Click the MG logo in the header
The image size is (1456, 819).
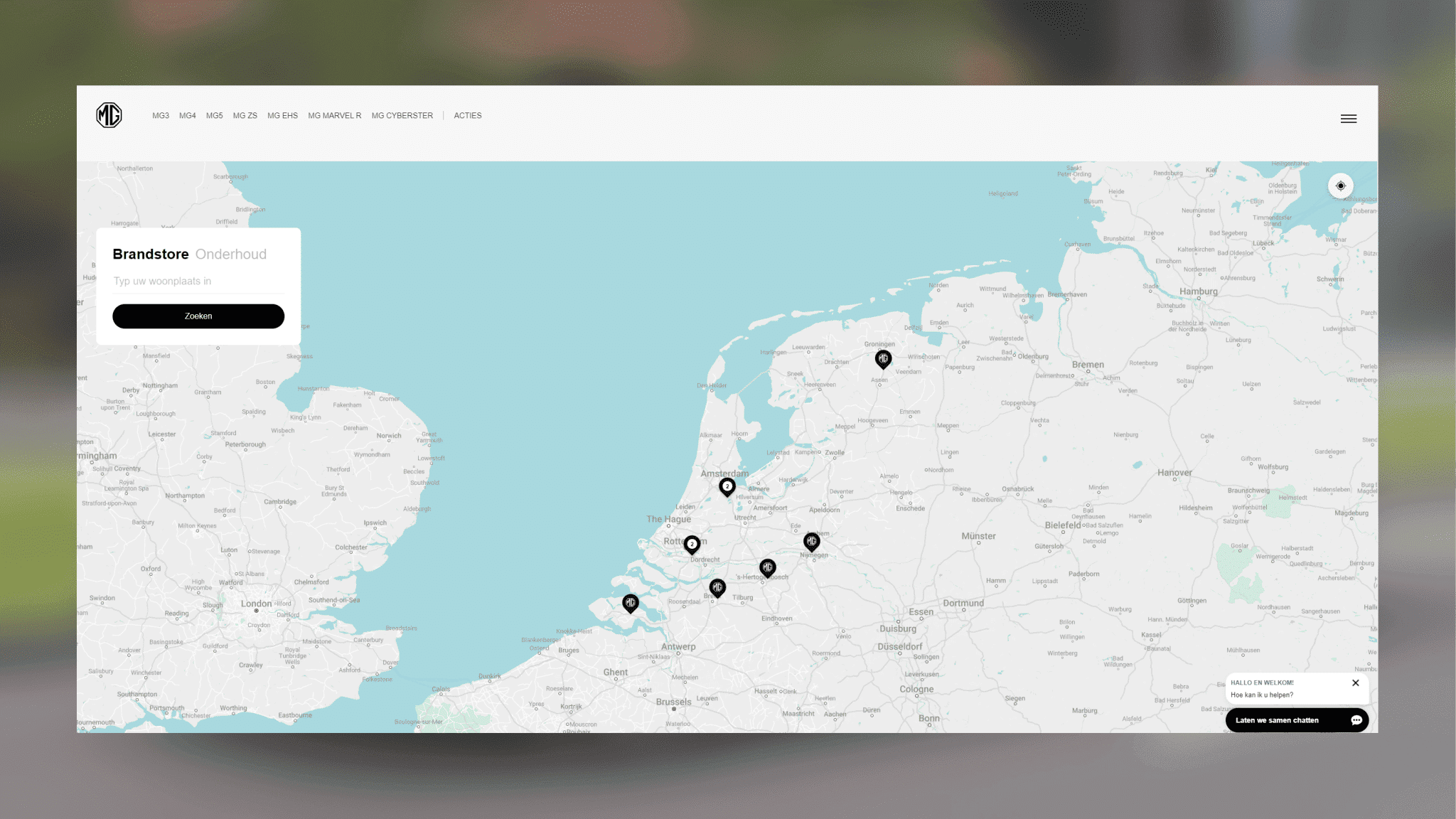tap(109, 115)
